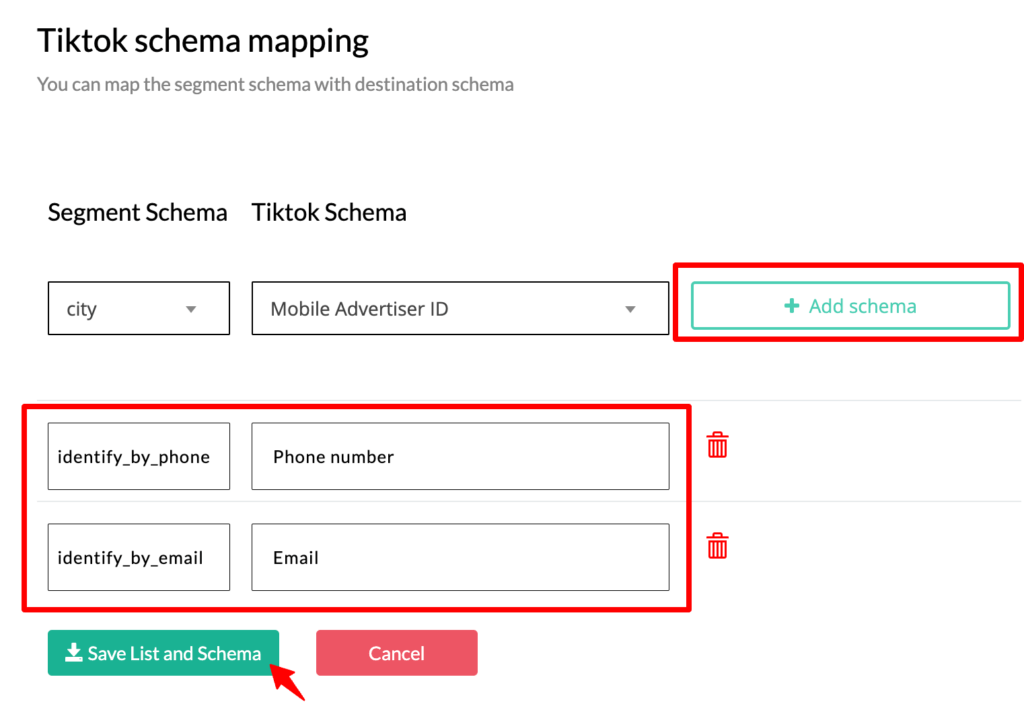Expand the Mobile Advertiser ID dropdown arrow
This screenshot has width=1024, height=708.
click(630, 309)
